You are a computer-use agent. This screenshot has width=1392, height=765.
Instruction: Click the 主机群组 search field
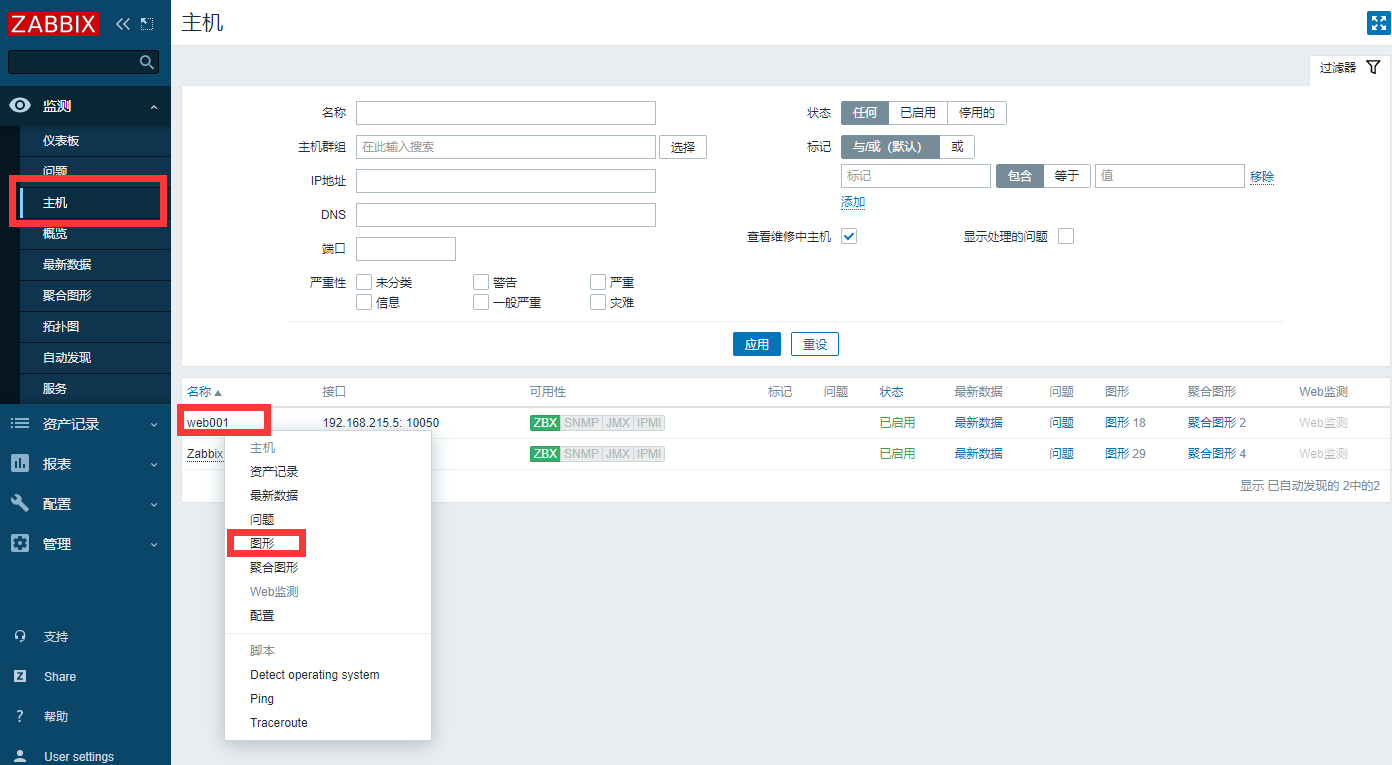click(506, 147)
